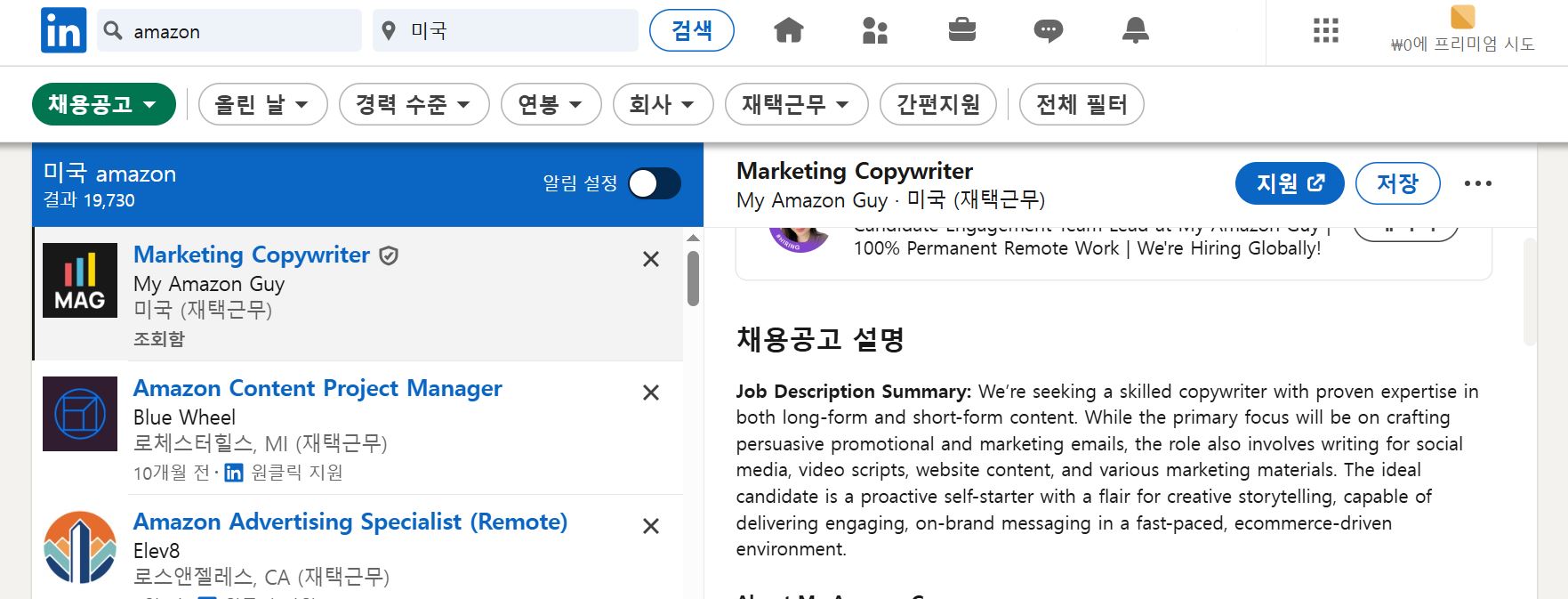
Task: Open the My Network people icon
Action: pos(875,30)
